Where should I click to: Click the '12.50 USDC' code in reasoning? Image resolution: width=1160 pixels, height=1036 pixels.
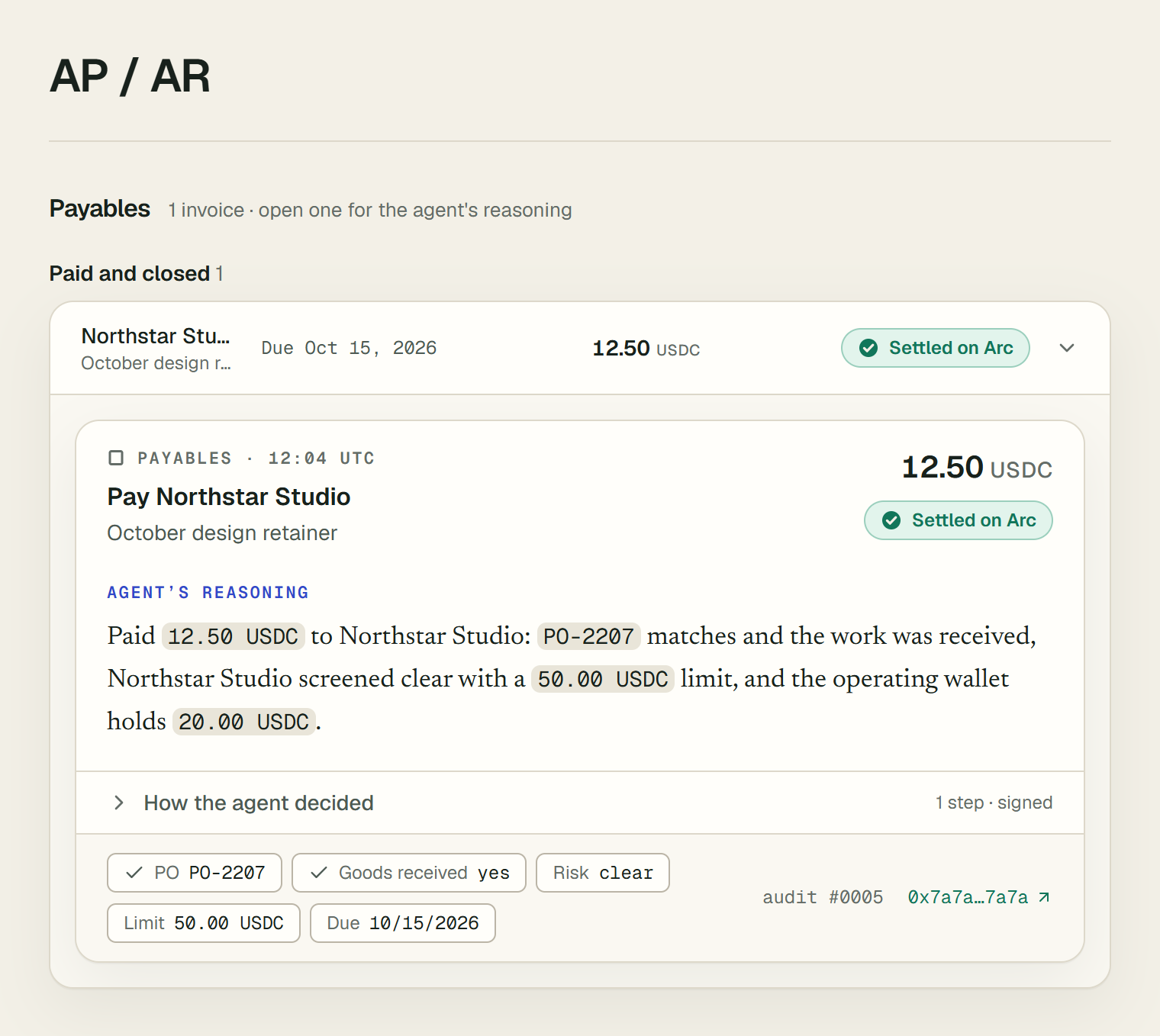click(233, 636)
